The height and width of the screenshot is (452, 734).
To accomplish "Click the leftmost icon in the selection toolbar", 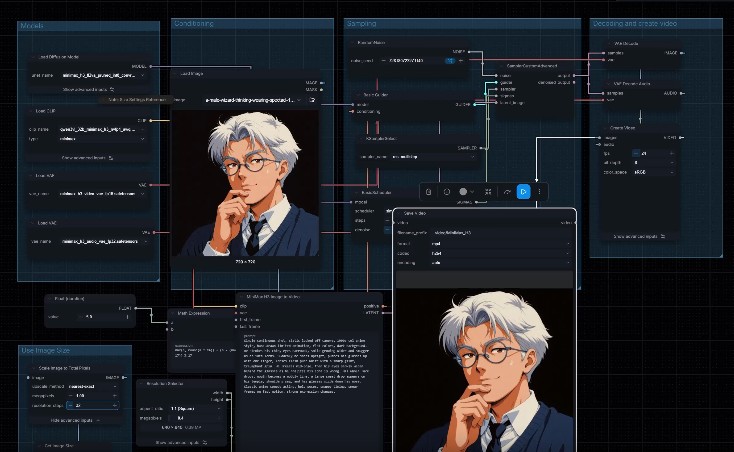I will point(428,191).
